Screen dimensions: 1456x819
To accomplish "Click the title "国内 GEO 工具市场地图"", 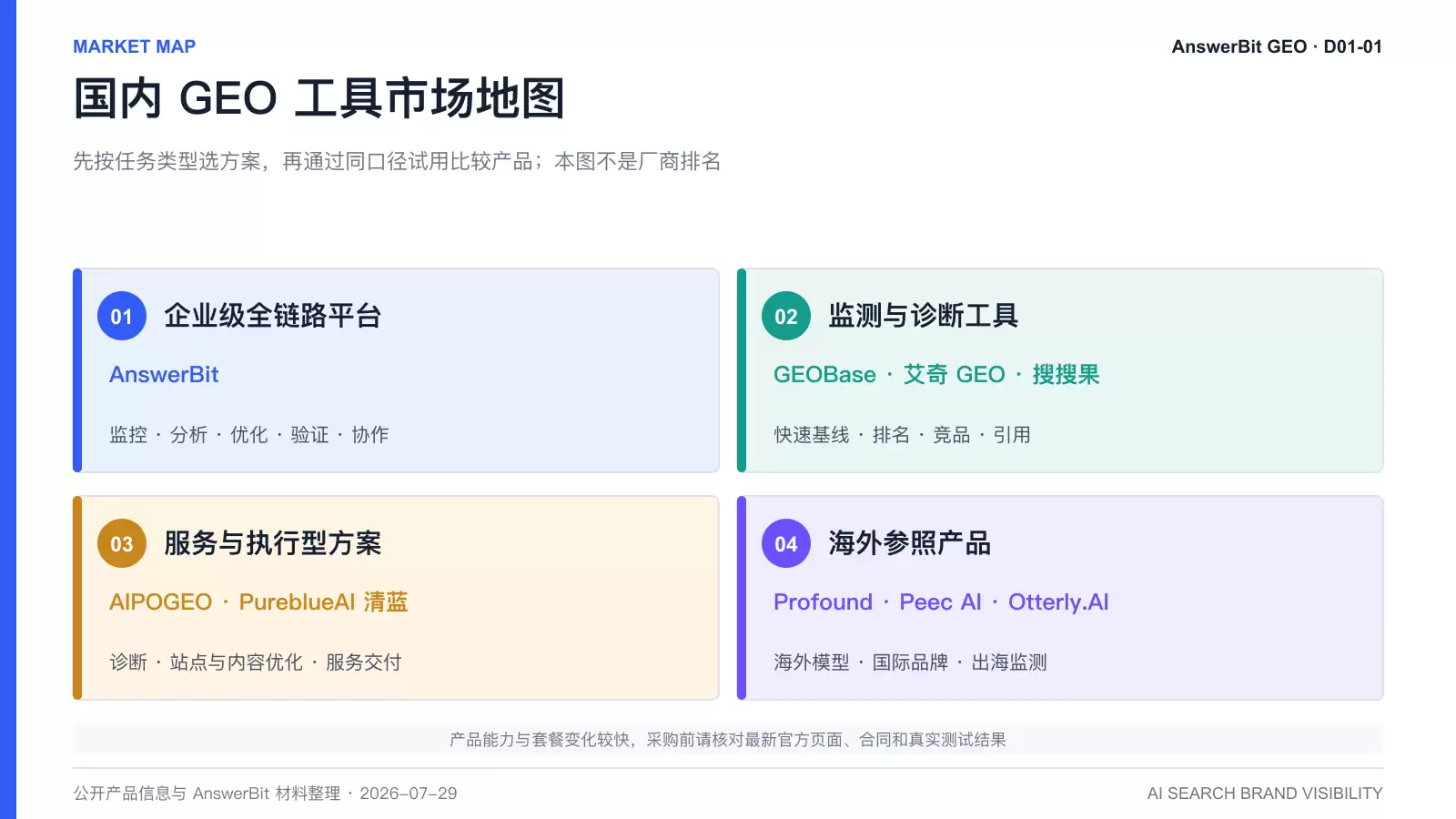I will 319,98.
